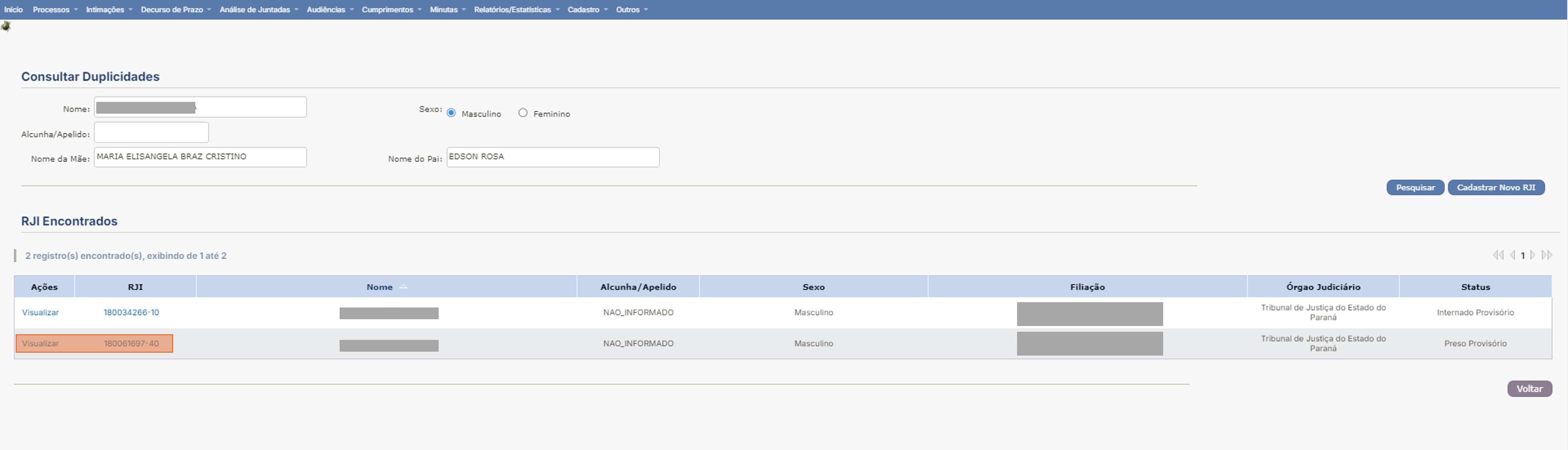Click Internado Provisório status cell

pyautogui.click(x=1475, y=312)
